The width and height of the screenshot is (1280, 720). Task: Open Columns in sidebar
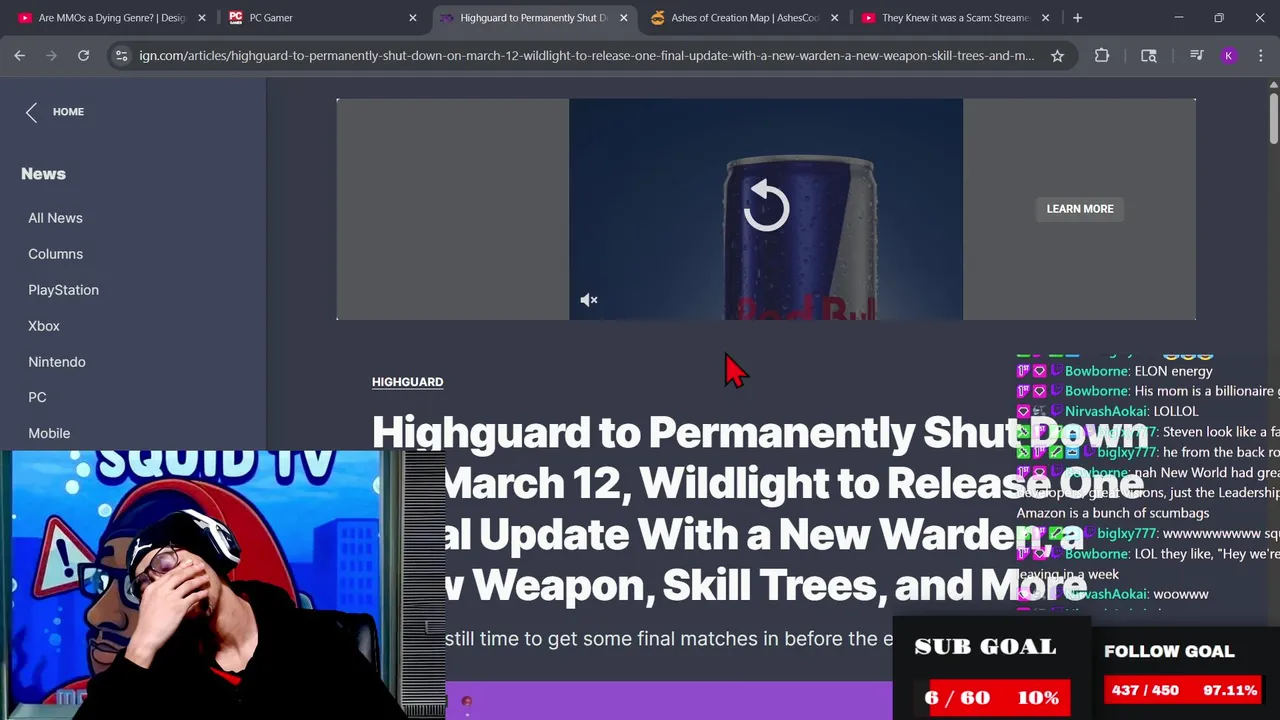(x=55, y=254)
